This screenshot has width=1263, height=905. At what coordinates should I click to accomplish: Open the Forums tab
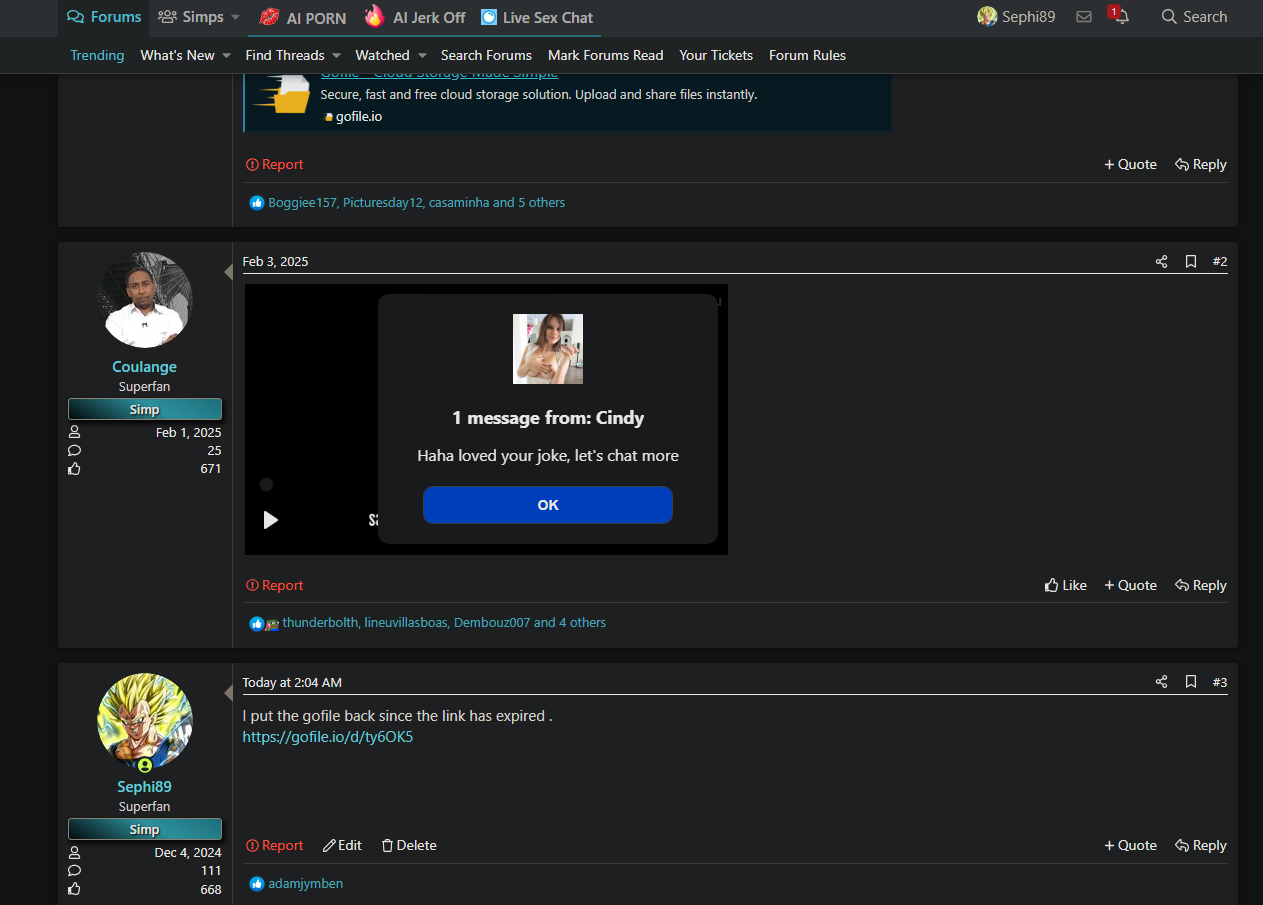click(x=104, y=17)
